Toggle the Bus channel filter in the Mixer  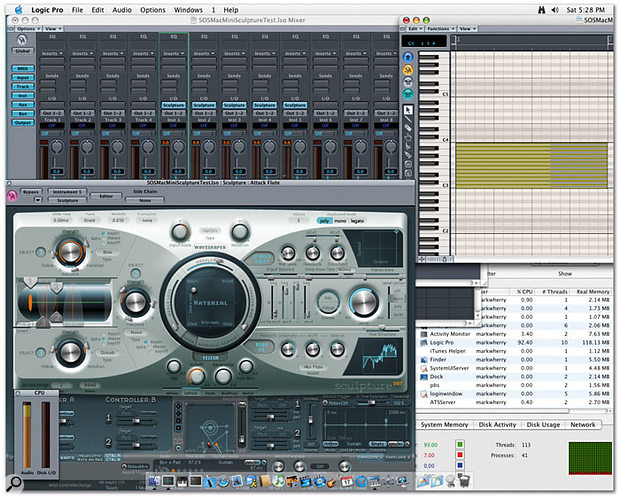coord(23,114)
